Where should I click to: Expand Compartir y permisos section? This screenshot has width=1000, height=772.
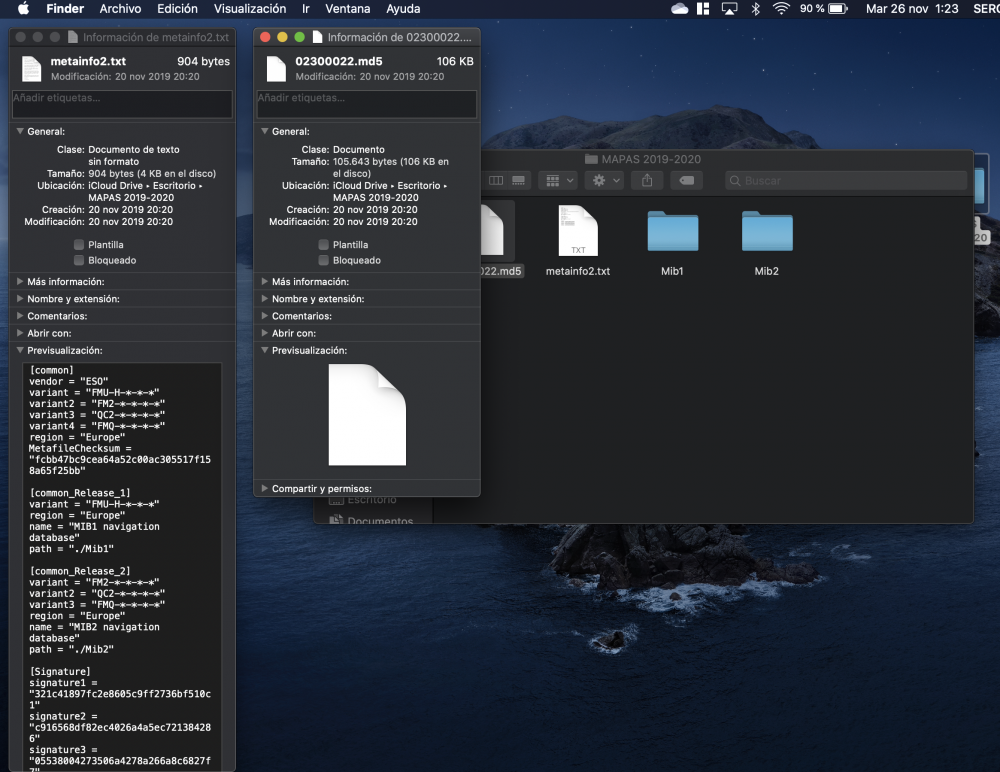pos(264,489)
